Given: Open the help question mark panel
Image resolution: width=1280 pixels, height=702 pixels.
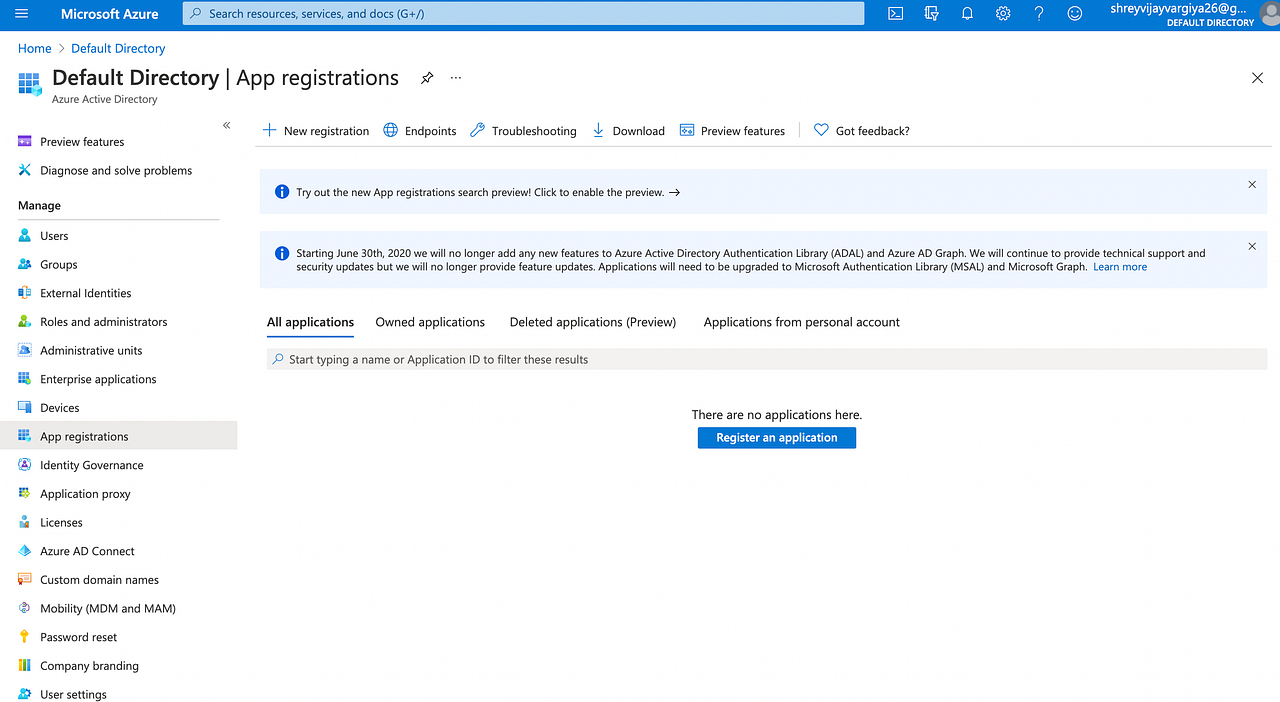Looking at the screenshot, I should click(x=1039, y=14).
